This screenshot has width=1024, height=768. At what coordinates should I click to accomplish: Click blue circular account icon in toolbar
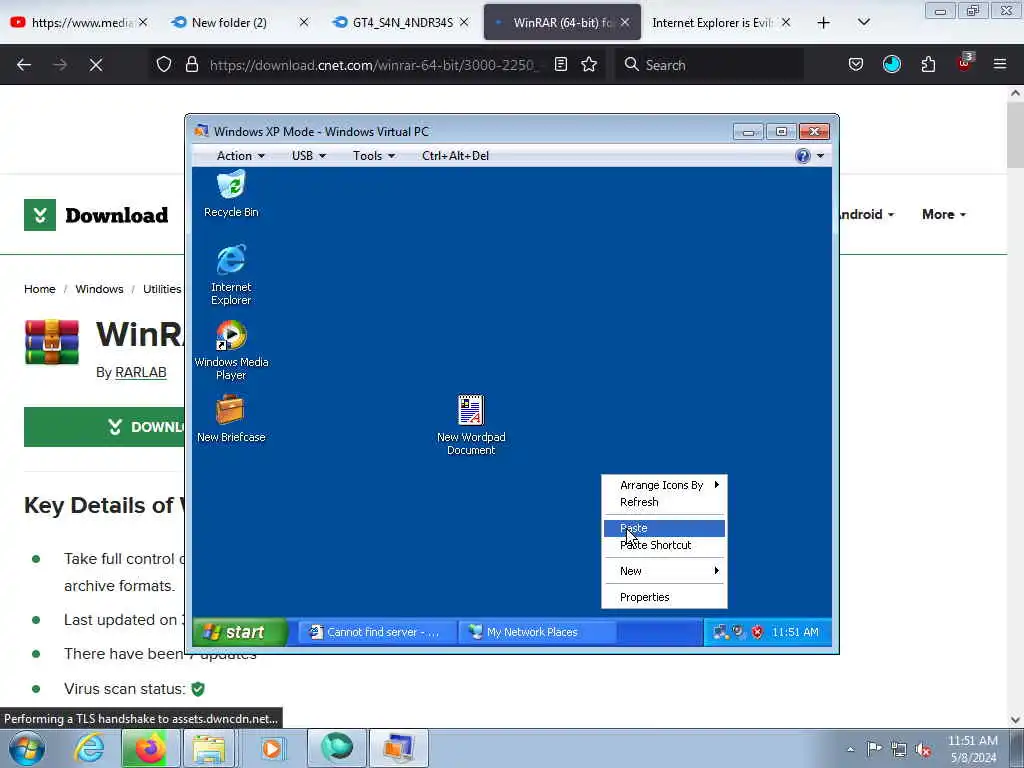[891, 64]
